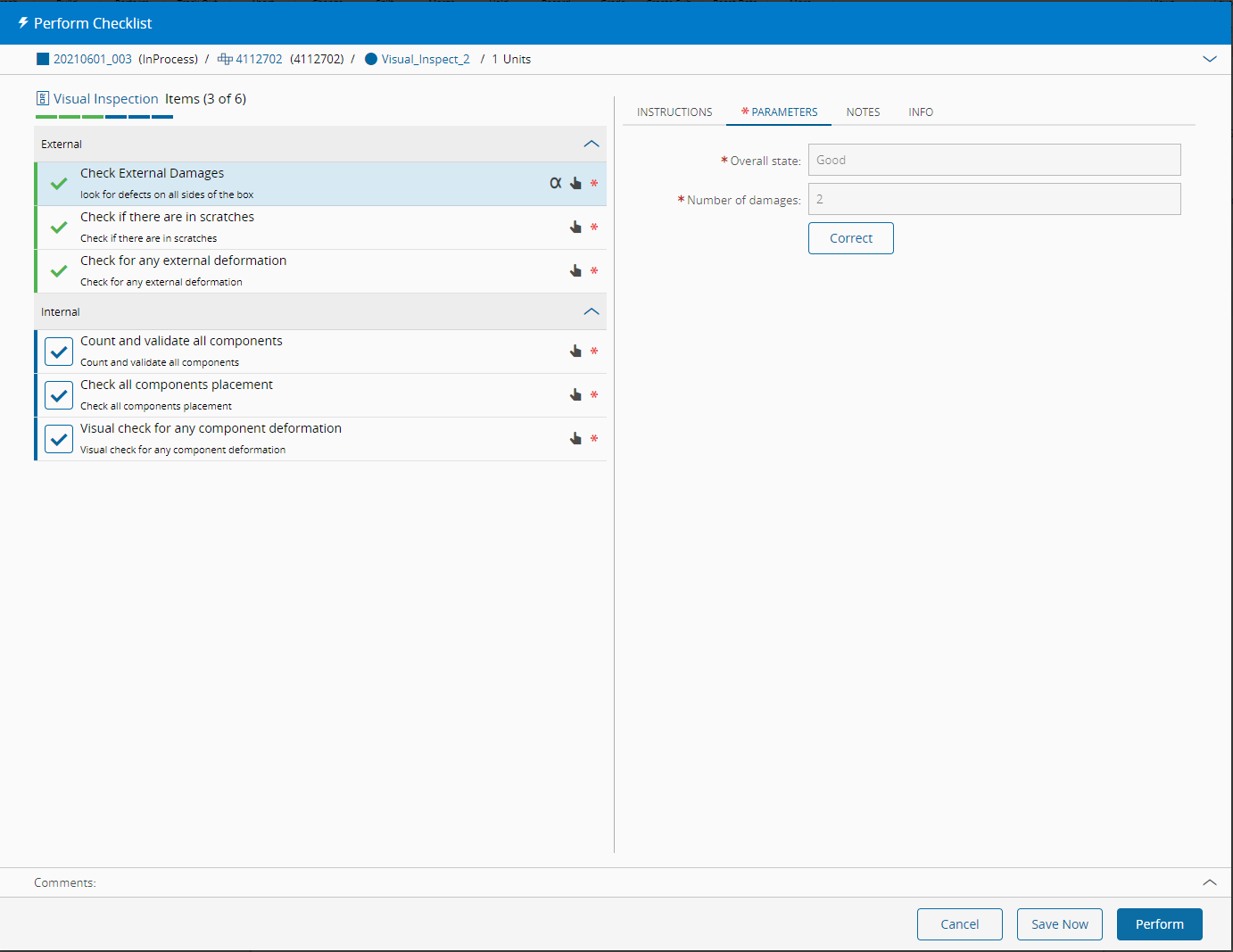This screenshot has height=952, width=1233.
Task: Open the Notes tab
Action: [863, 112]
